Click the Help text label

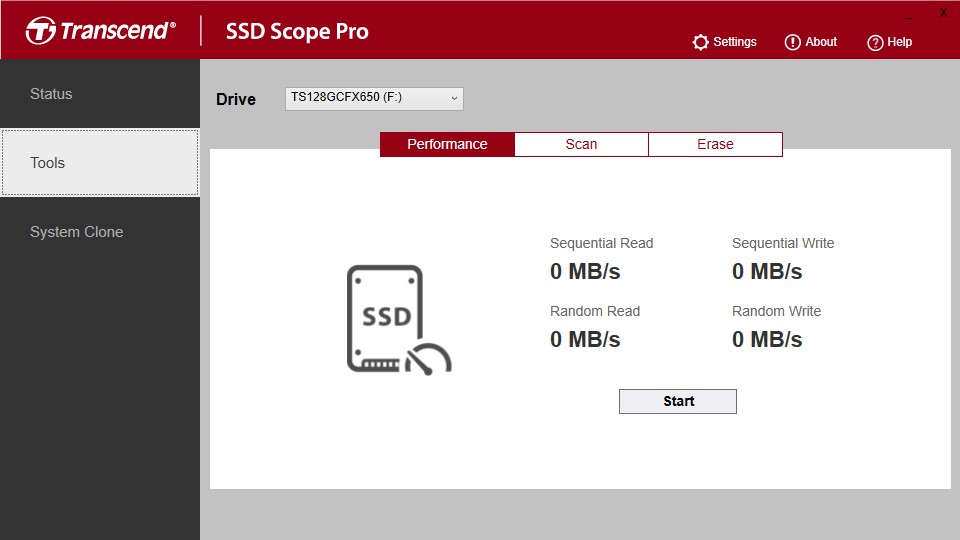tap(899, 42)
